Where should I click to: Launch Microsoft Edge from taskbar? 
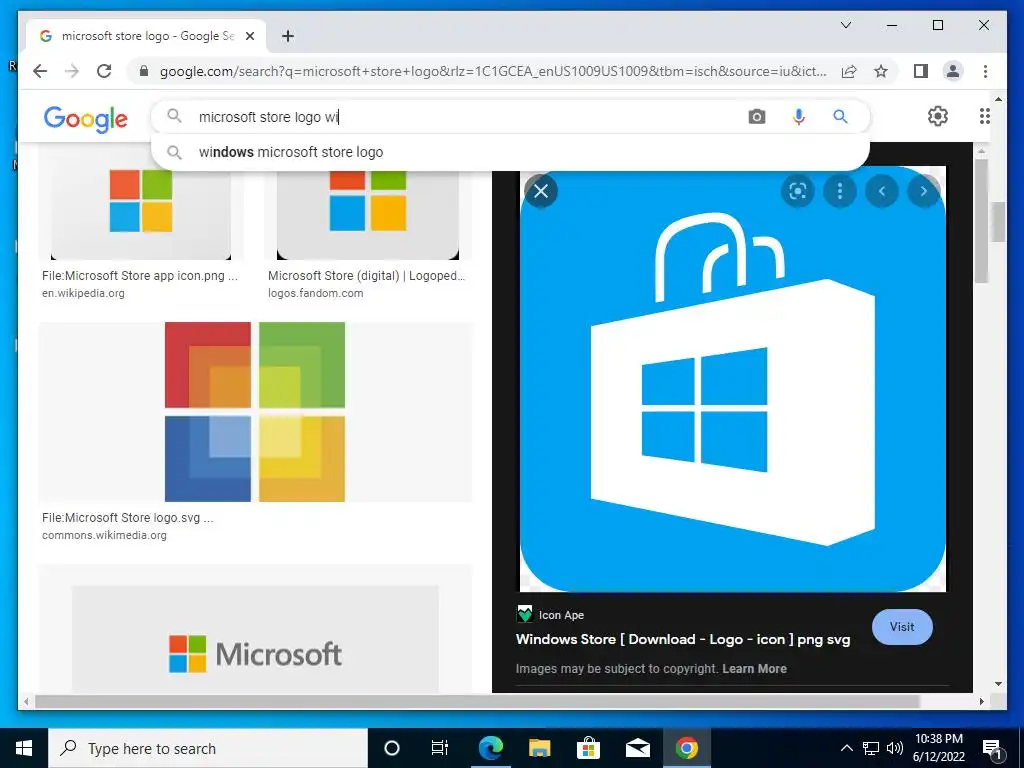[490, 748]
